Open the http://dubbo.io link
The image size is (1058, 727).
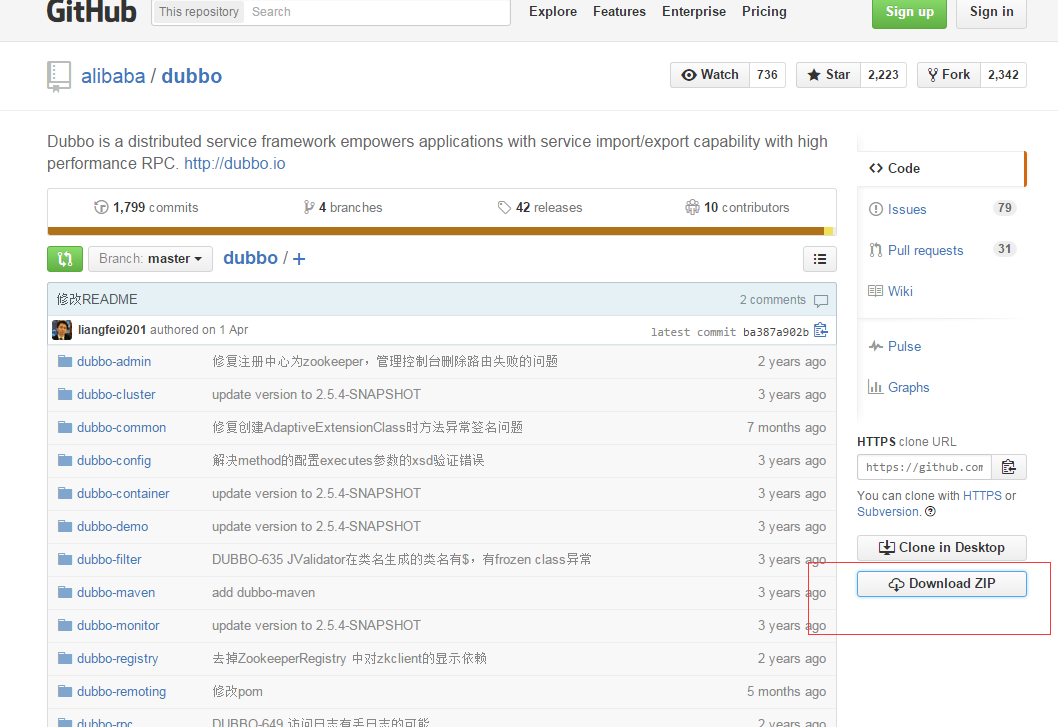click(x=235, y=164)
